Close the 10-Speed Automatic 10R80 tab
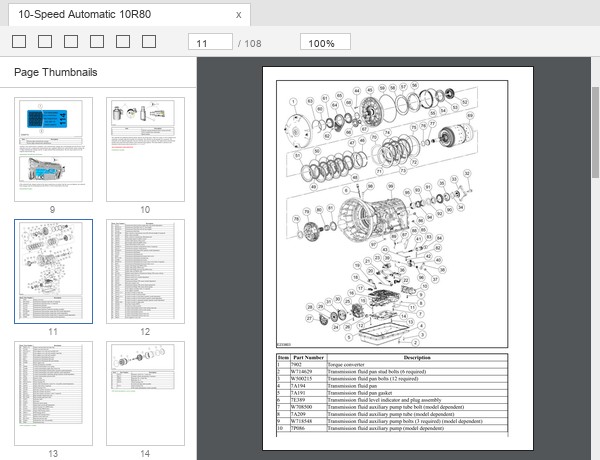The image size is (600, 460). click(238, 15)
